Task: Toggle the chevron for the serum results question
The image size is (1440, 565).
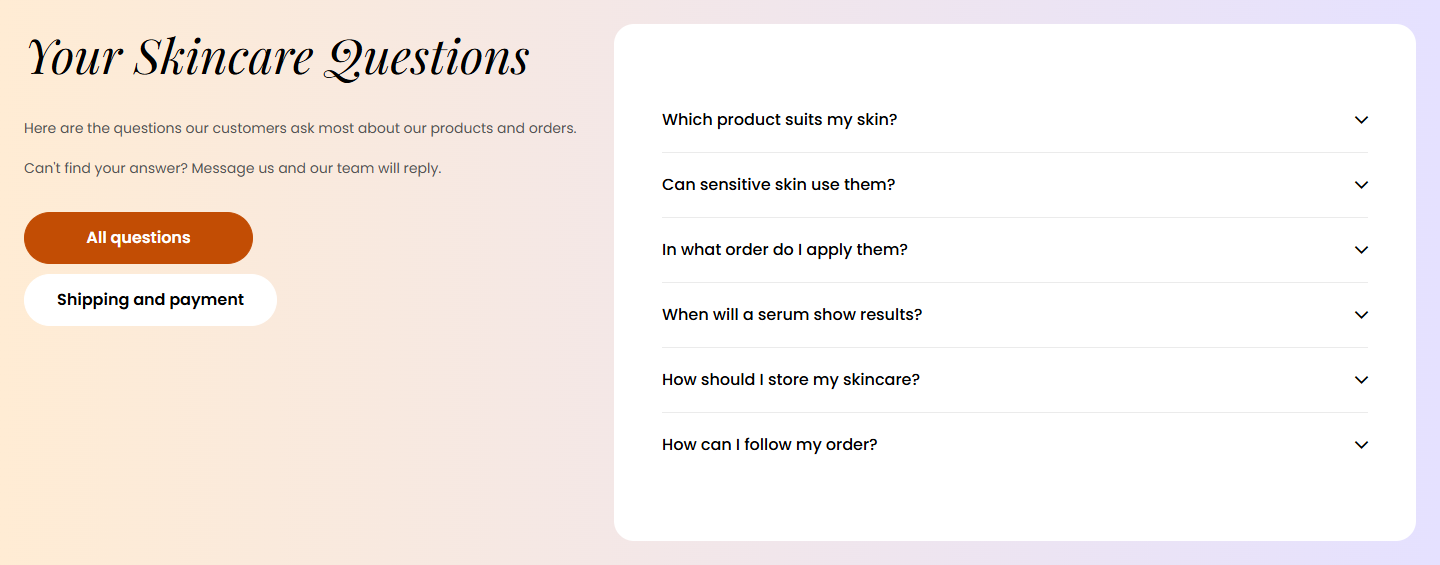Action: [x=1361, y=315]
